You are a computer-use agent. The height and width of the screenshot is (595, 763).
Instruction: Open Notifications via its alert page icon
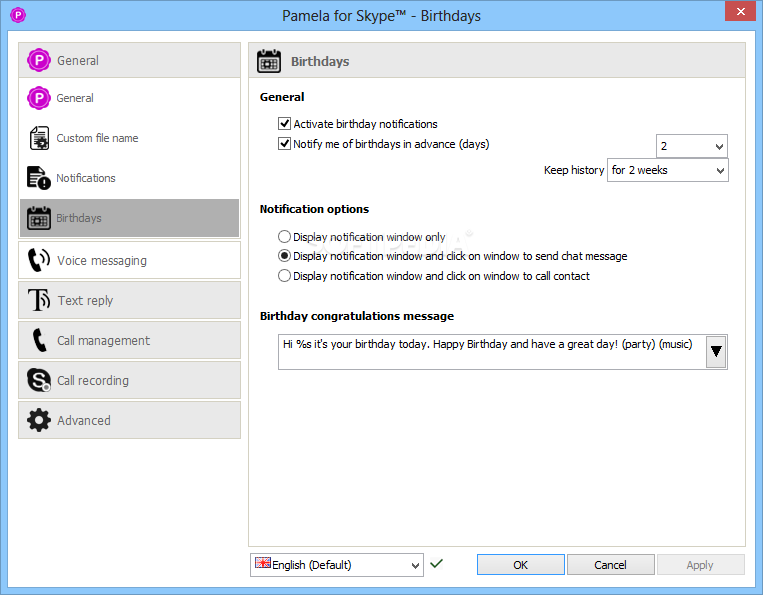click(x=39, y=178)
